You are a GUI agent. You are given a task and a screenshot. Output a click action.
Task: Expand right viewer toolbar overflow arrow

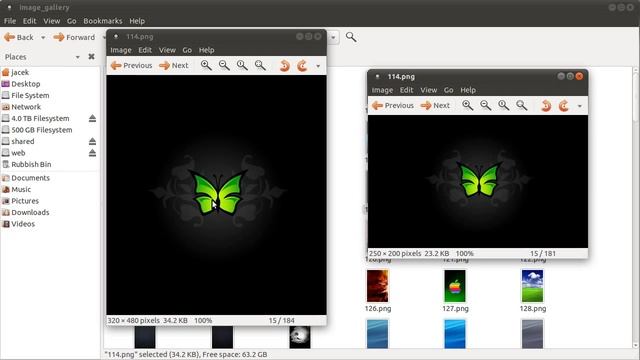[x=580, y=106]
